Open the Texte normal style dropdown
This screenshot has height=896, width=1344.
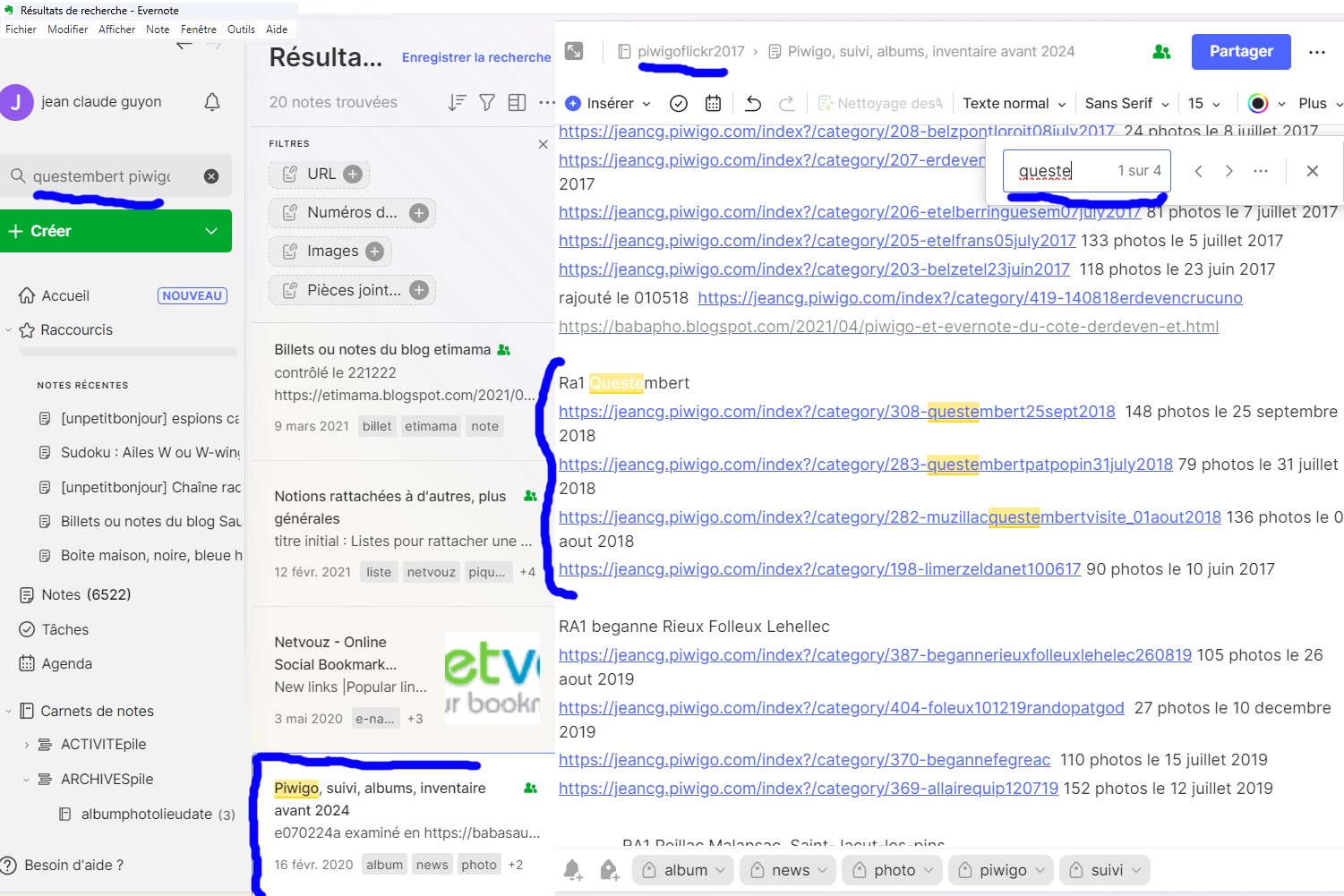coord(1014,104)
